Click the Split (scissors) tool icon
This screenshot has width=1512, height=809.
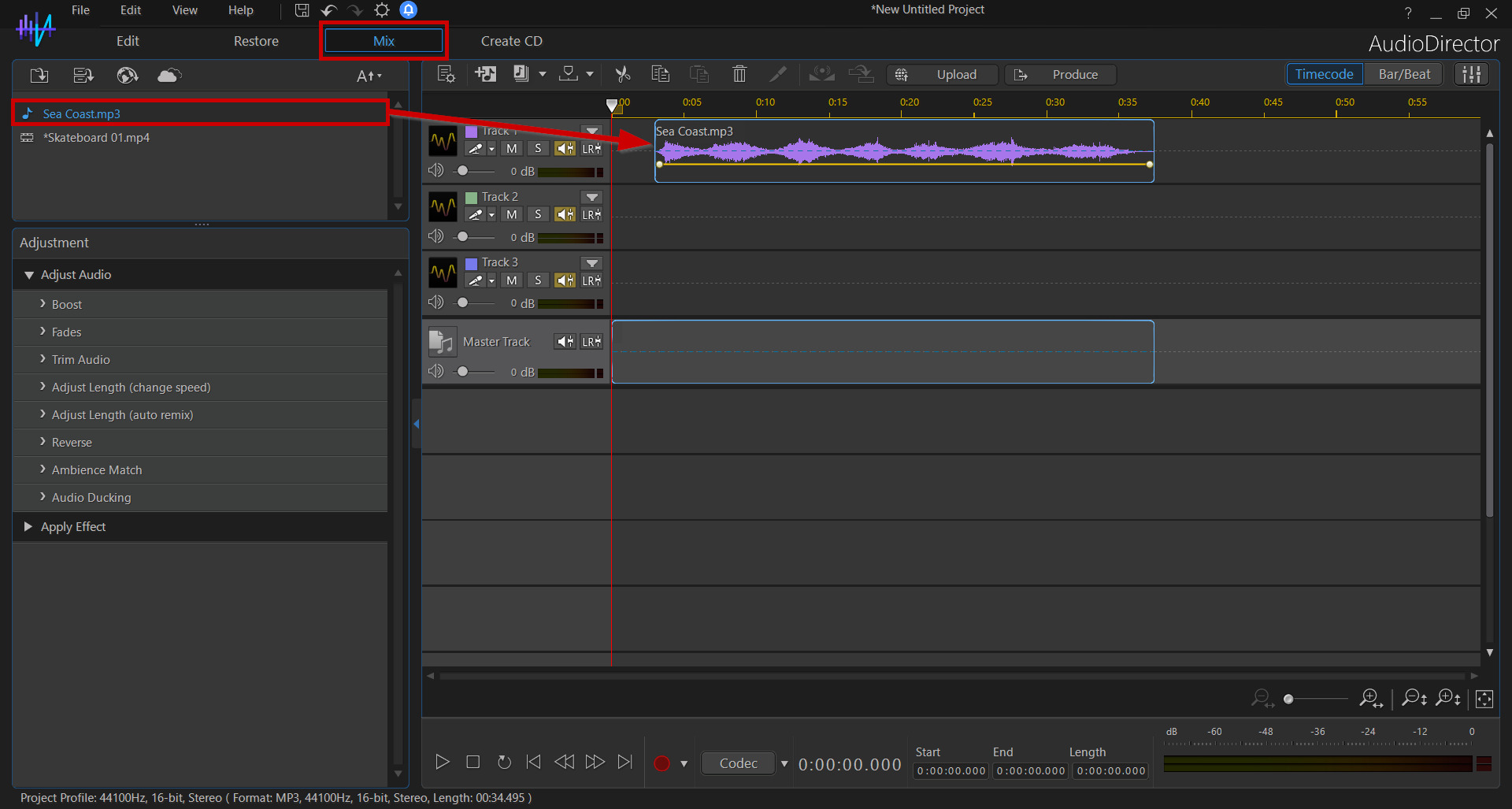[x=622, y=74]
